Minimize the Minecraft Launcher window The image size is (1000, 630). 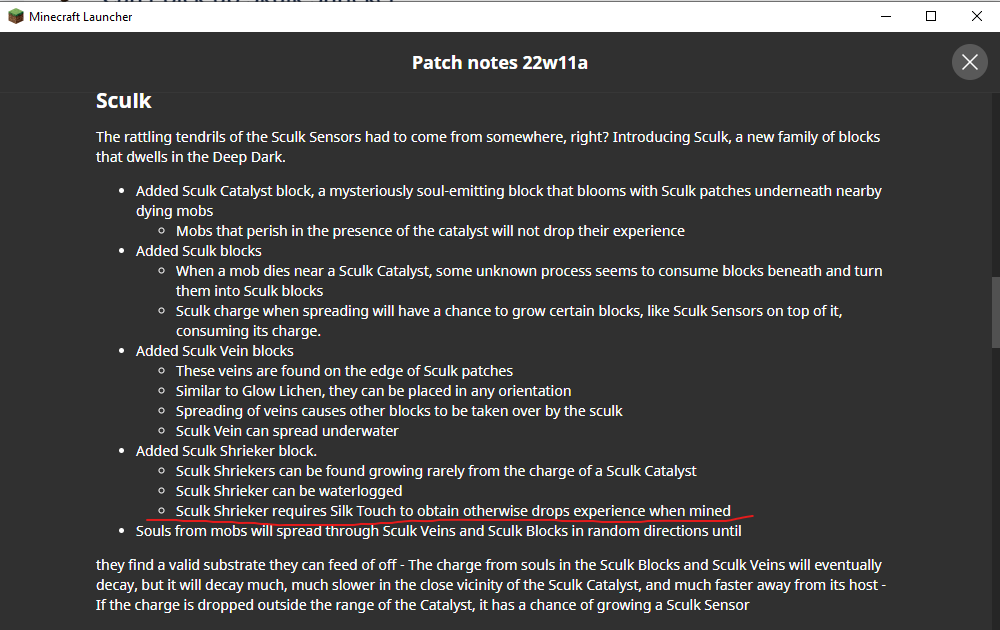pos(884,16)
